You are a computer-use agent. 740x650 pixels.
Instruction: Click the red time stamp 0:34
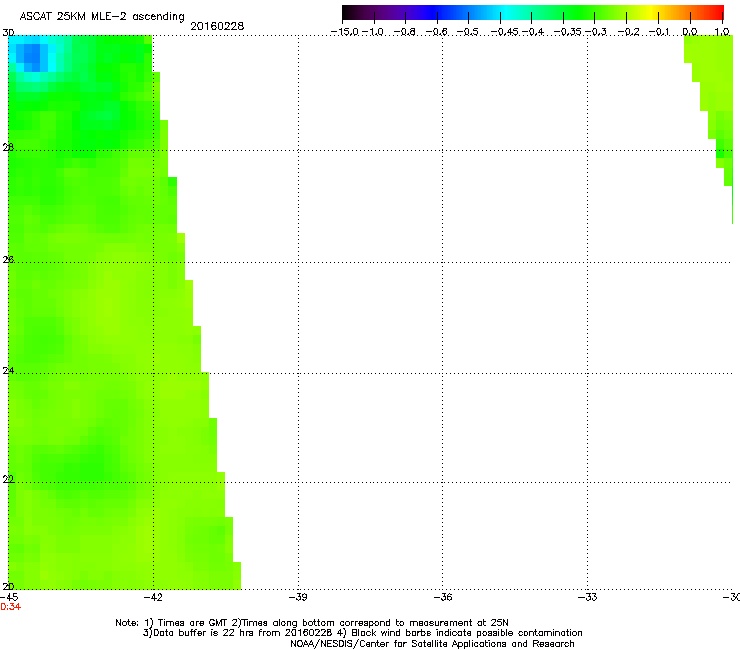click(10, 607)
